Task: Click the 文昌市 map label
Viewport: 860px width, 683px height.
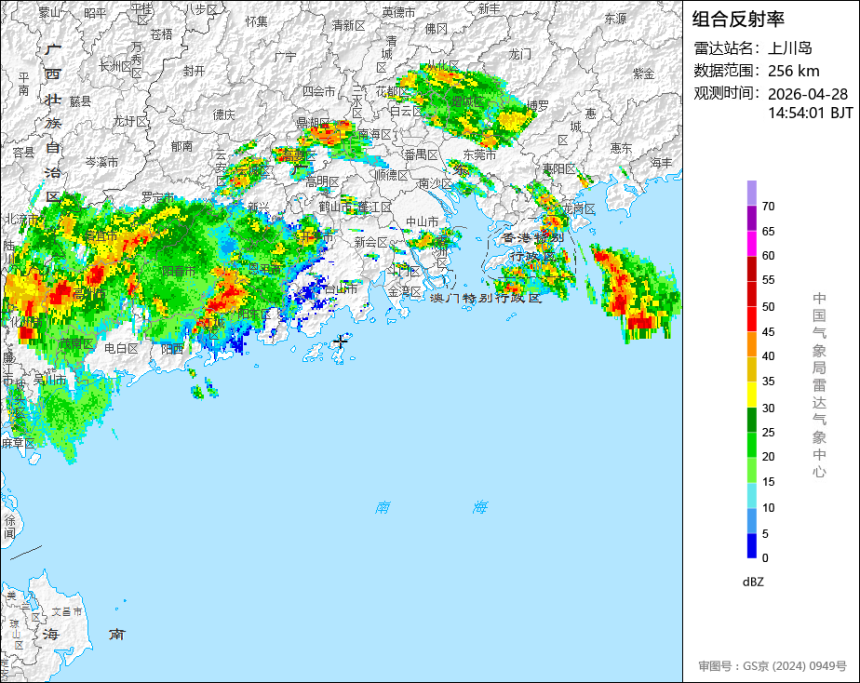Action: click(66, 611)
